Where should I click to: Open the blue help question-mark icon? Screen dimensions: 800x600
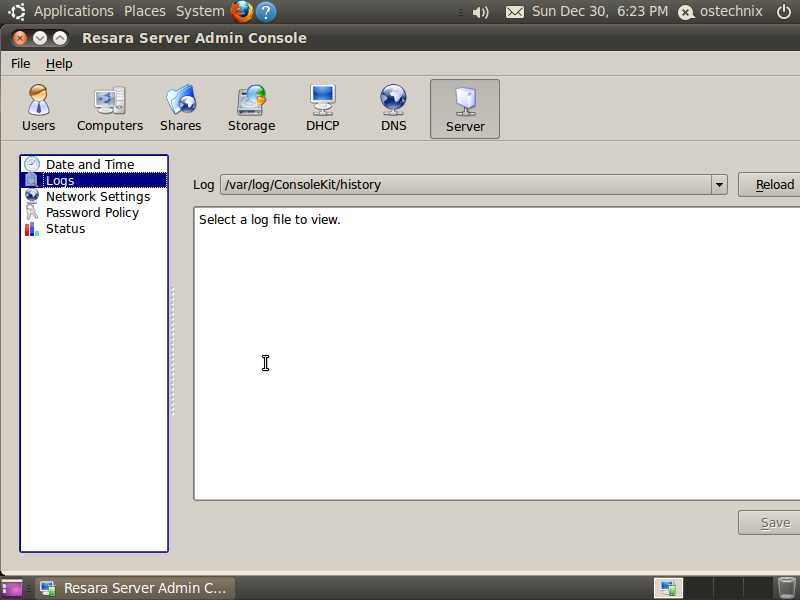(x=266, y=12)
